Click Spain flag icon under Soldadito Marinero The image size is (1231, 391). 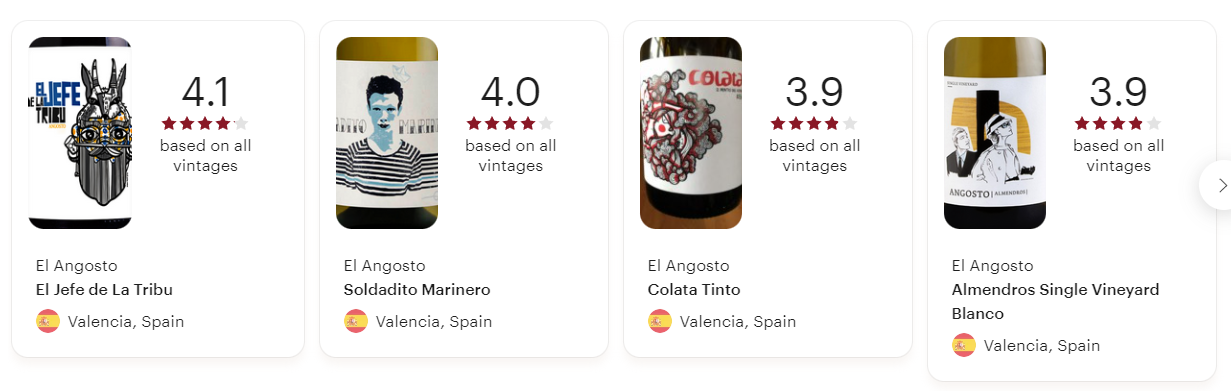tap(355, 321)
